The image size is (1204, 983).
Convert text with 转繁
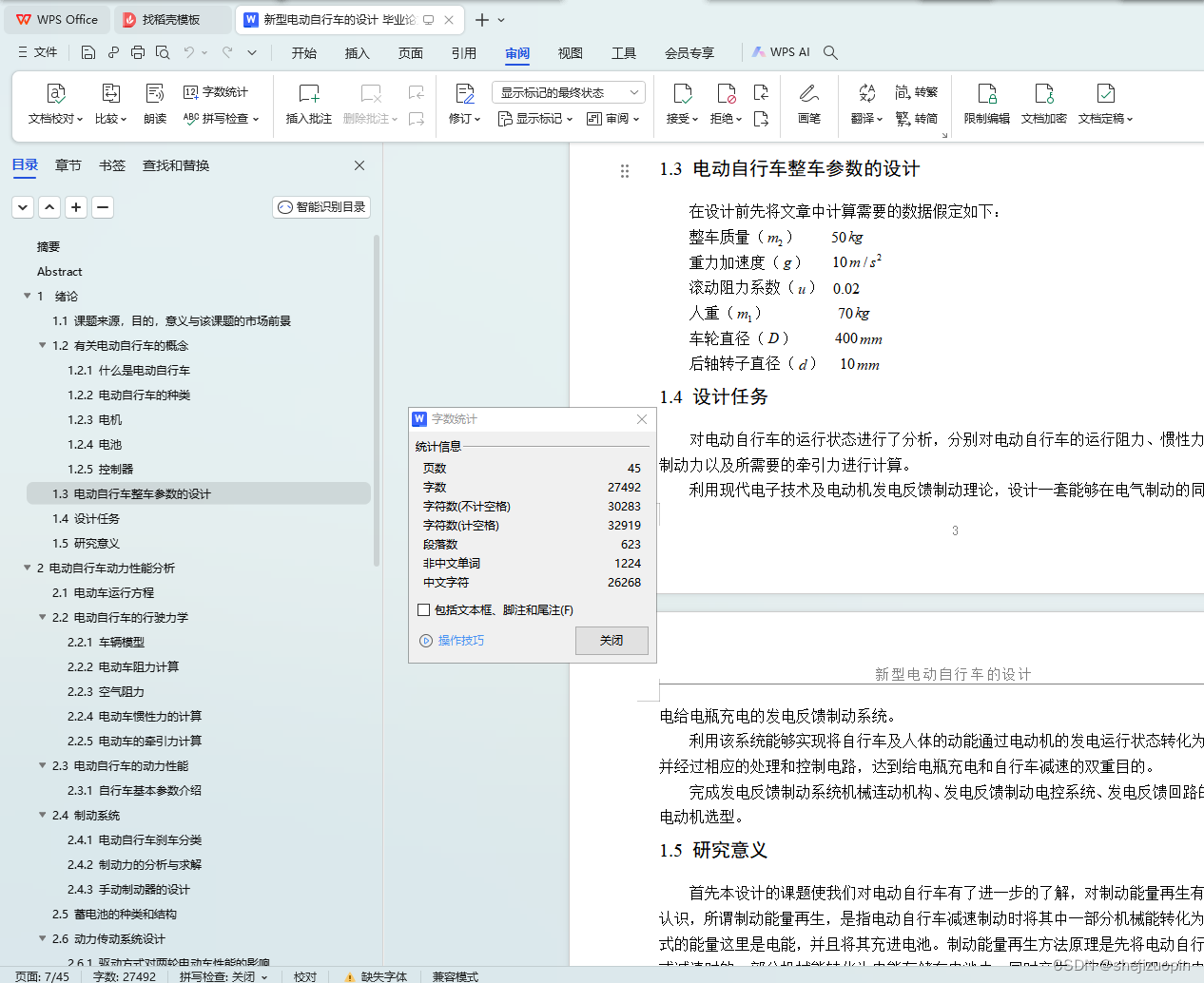tap(917, 92)
